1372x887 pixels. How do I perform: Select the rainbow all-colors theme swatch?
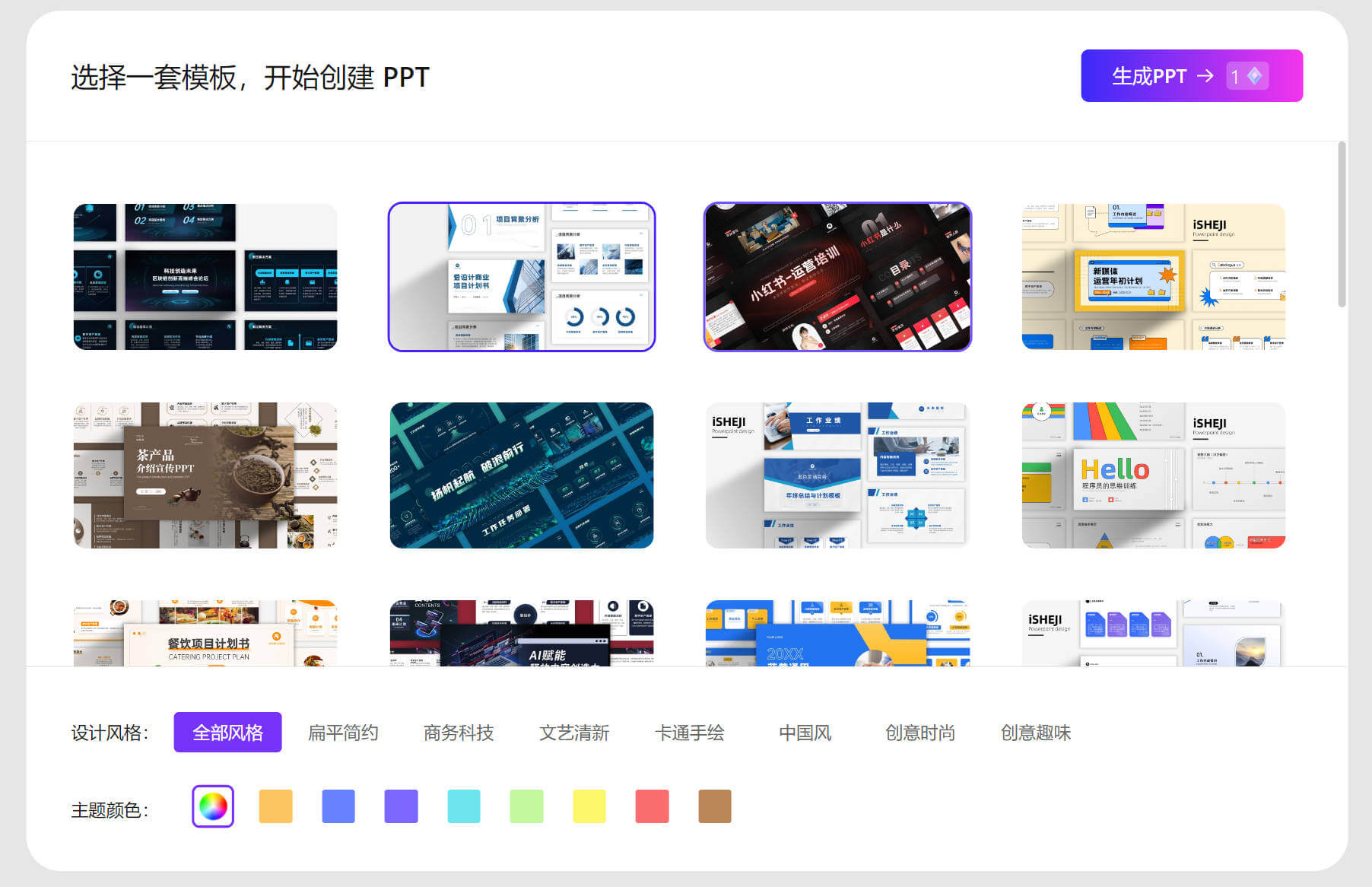click(x=213, y=806)
